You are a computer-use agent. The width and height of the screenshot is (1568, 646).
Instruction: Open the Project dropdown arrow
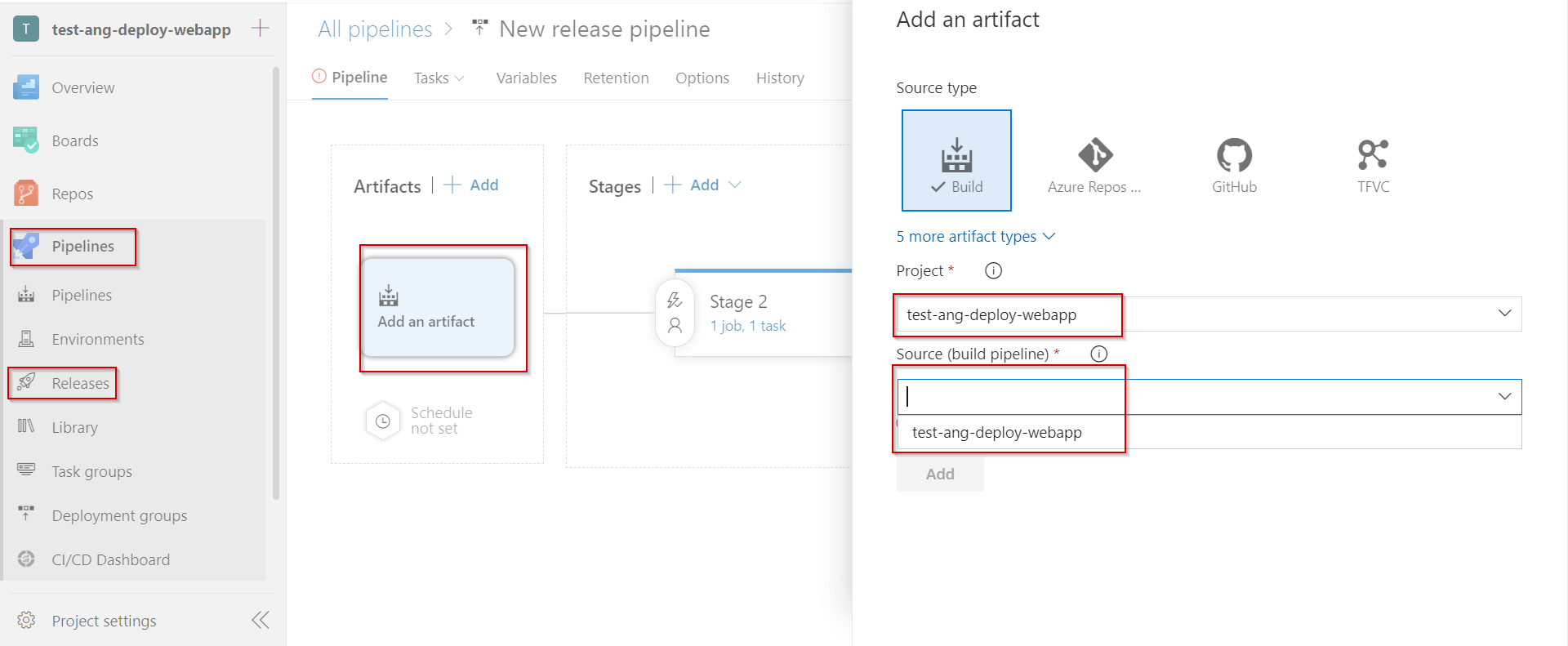click(1504, 314)
